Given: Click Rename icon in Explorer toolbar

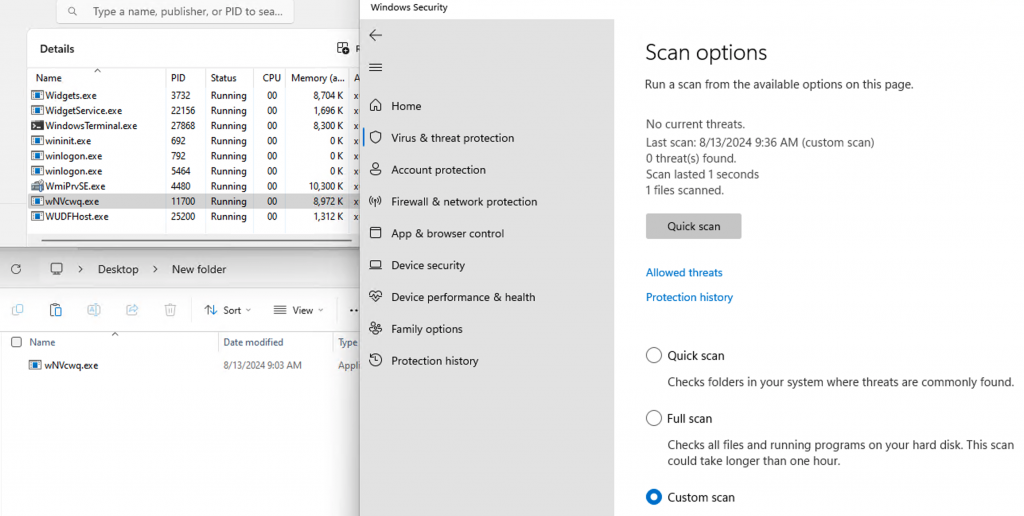Looking at the screenshot, I should (94, 310).
